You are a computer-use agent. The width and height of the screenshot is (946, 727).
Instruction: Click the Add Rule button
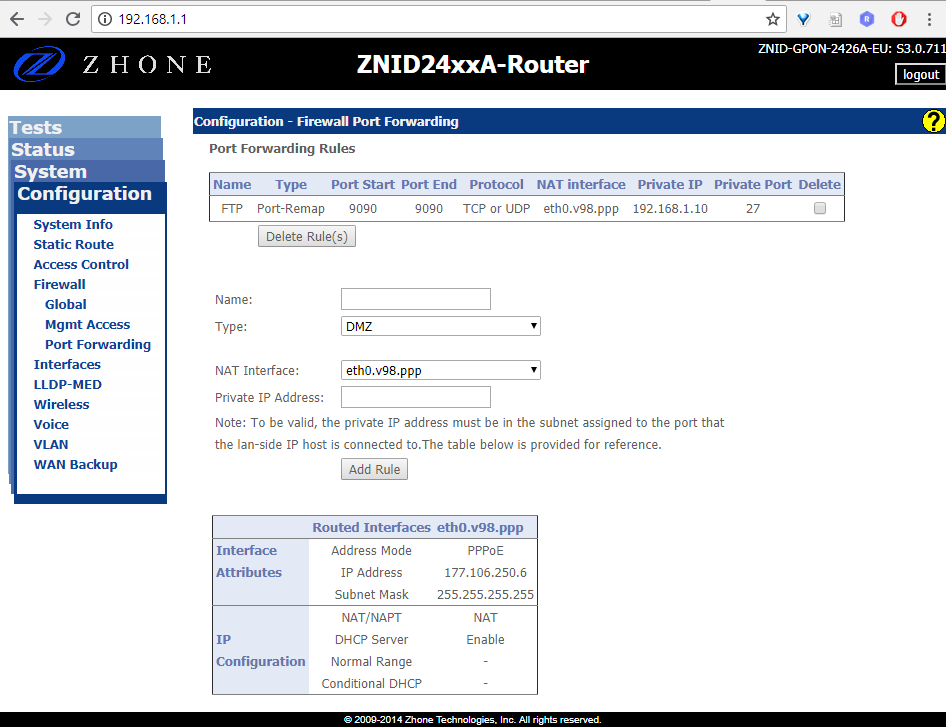(x=374, y=469)
